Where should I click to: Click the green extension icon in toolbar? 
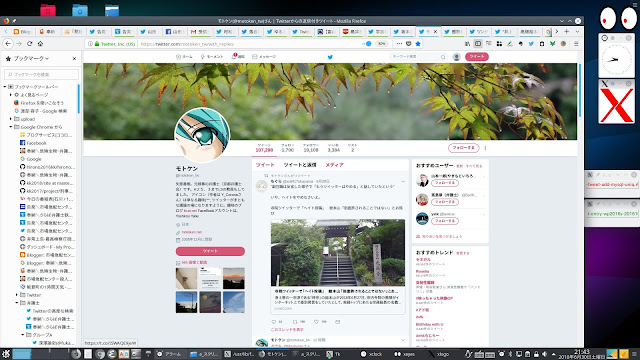(x=552, y=44)
